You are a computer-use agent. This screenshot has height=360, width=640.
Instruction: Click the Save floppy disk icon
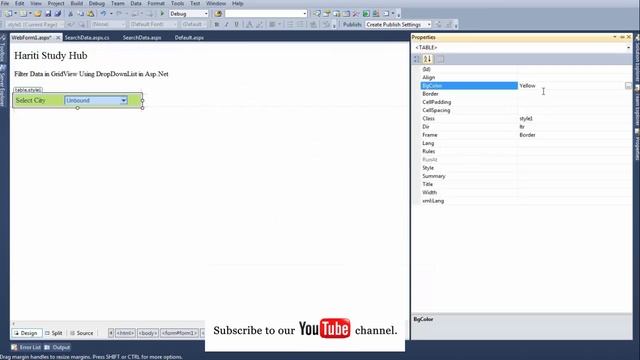coord(48,14)
